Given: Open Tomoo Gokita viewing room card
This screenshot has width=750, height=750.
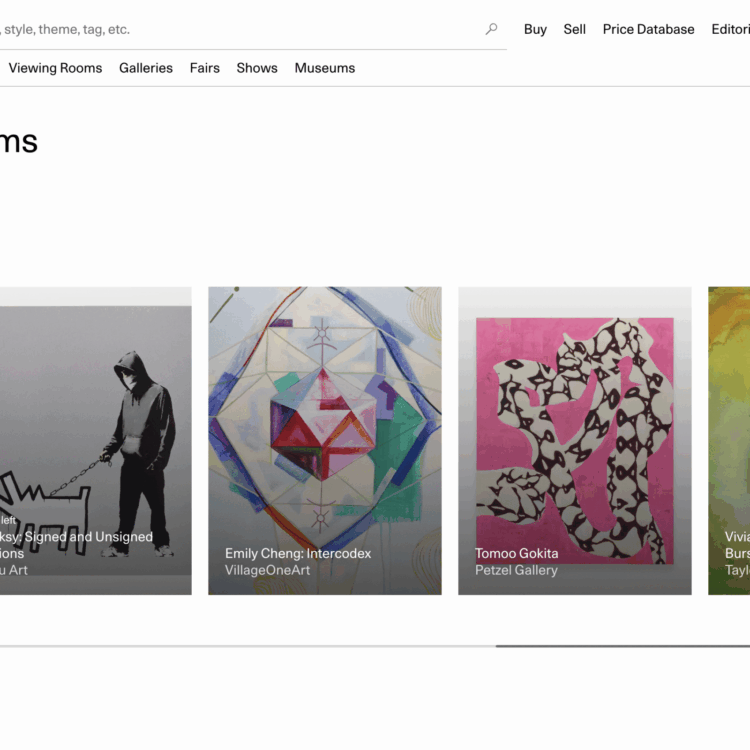Looking at the screenshot, I should coord(575,441).
